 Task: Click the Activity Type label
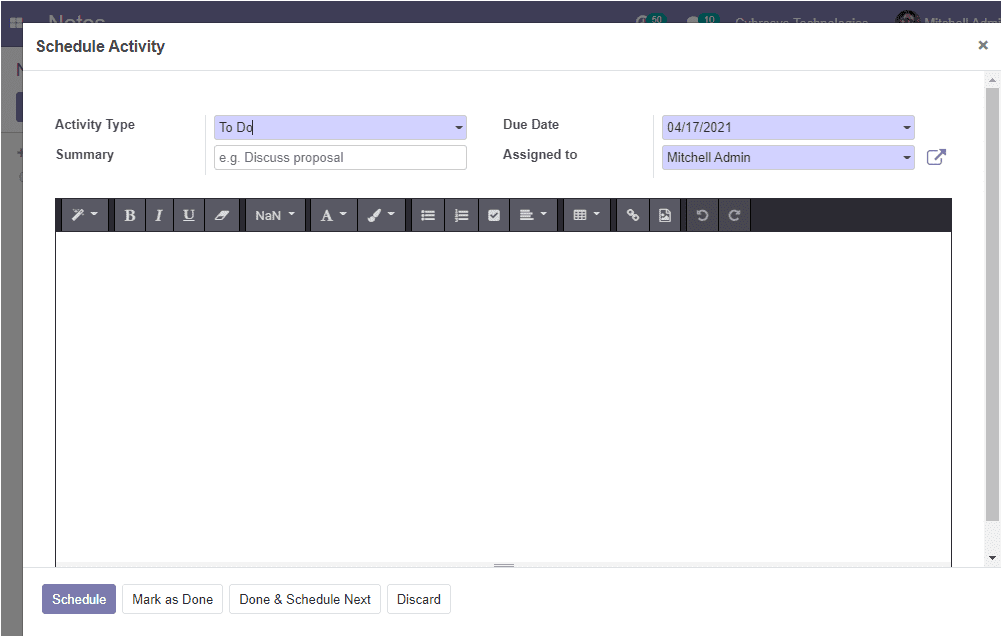click(95, 125)
